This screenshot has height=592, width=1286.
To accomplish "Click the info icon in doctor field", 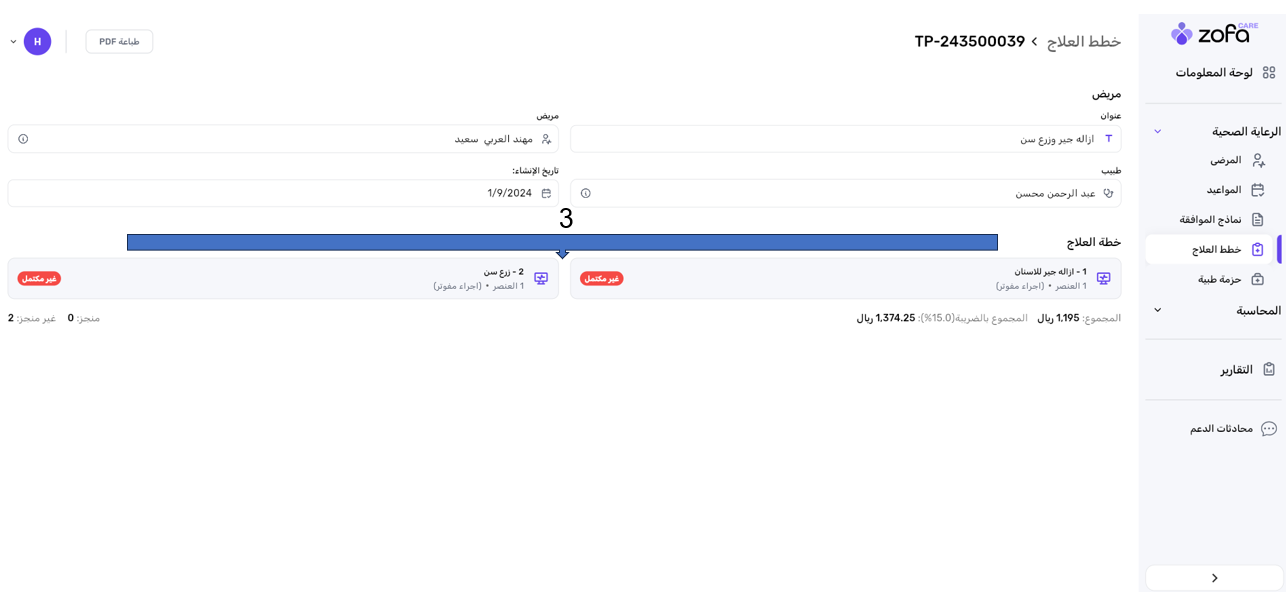I will click(x=586, y=193).
